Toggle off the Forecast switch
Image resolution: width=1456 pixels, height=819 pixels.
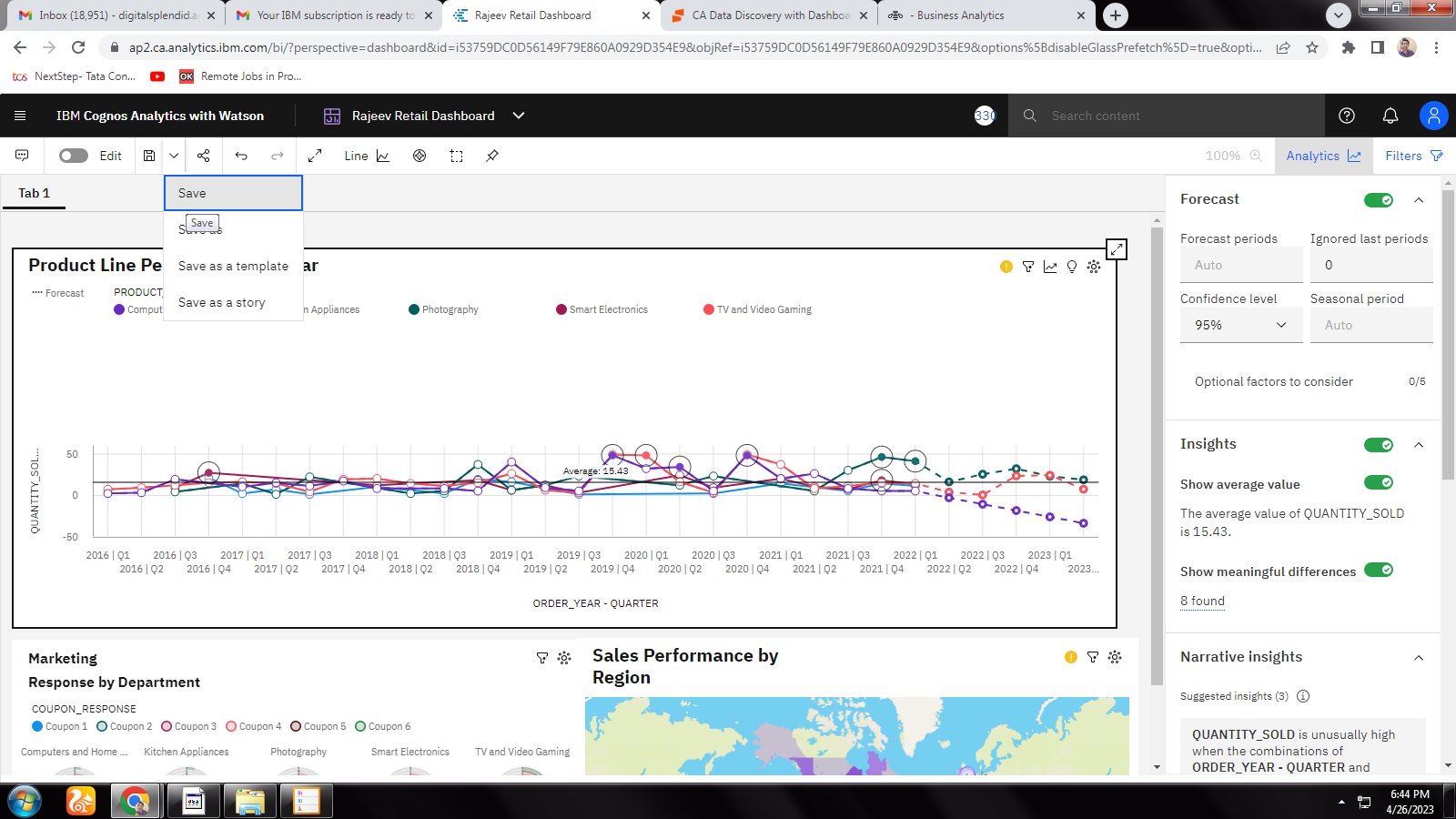[1377, 199]
